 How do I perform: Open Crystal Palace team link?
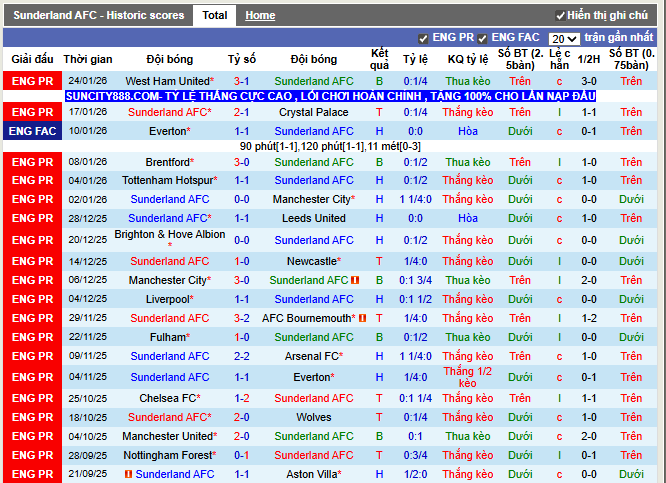[313, 112]
